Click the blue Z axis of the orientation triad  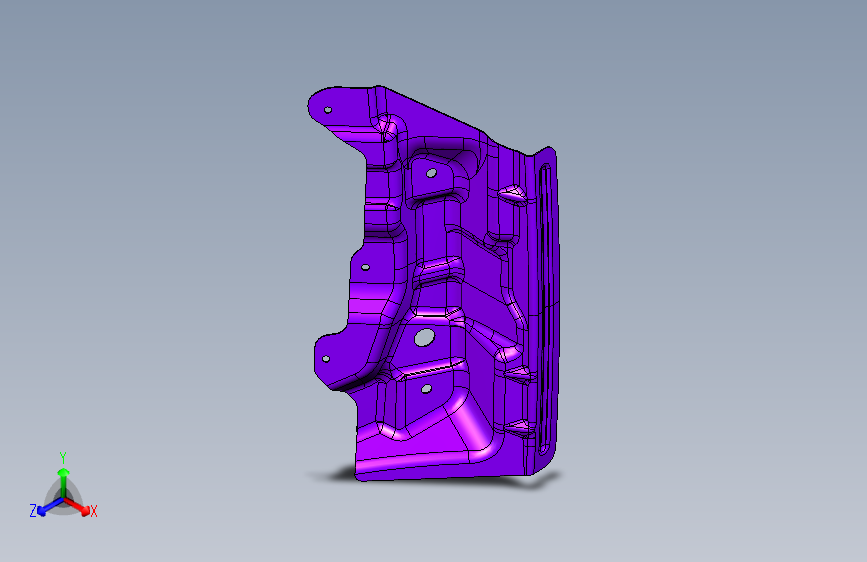click(x=49, y=506)
